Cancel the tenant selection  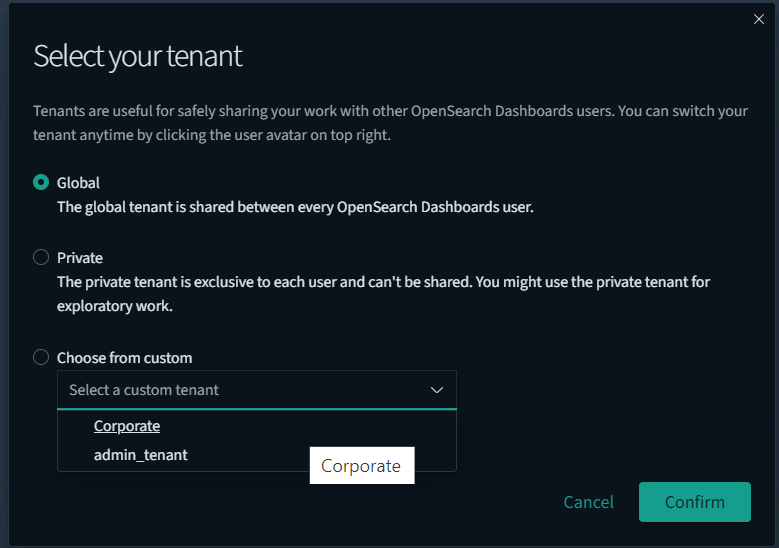[x=589, y=502]
